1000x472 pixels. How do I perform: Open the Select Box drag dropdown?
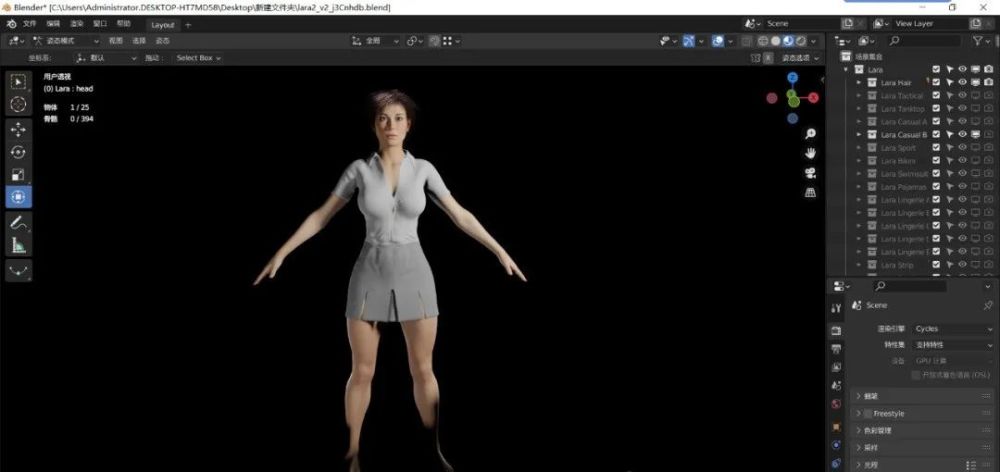click(198, 57)
